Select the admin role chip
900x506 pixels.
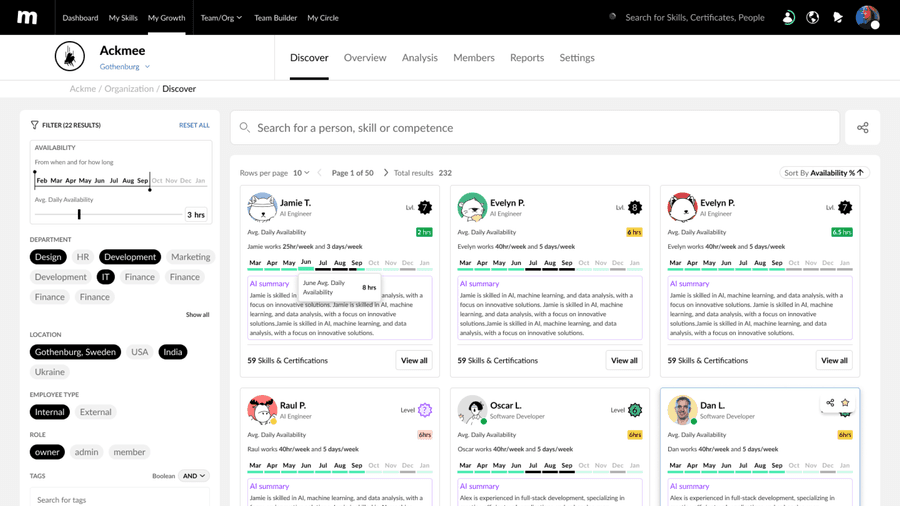pyautogui.click(x=87, y=452)
